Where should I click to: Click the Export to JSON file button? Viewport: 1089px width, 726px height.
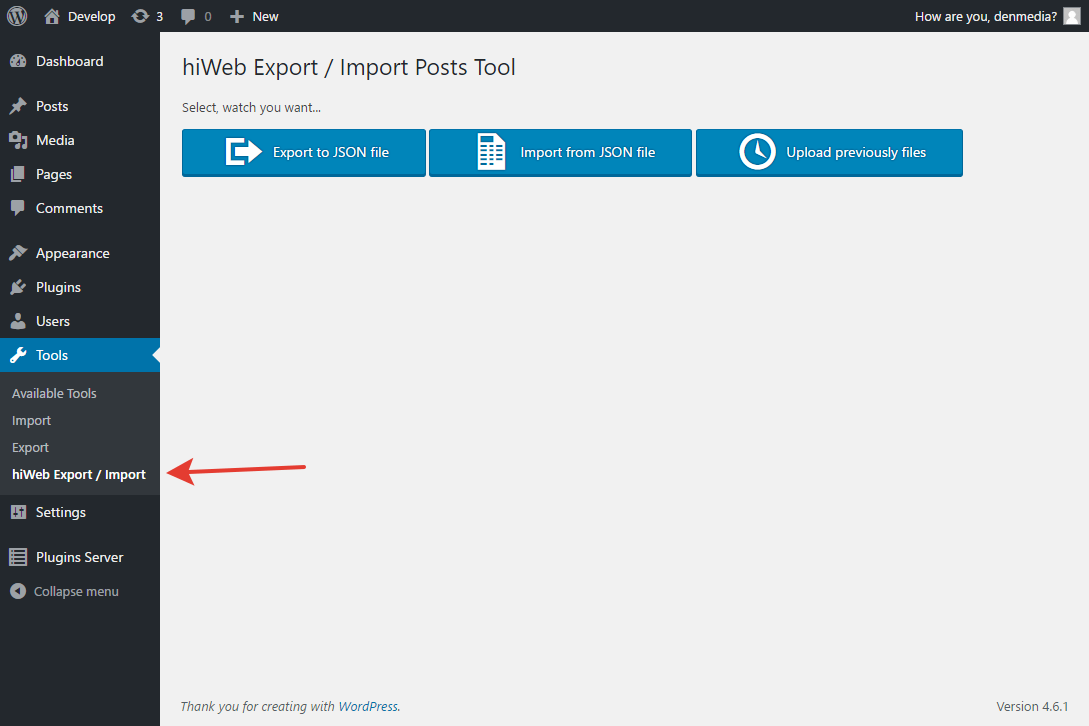304,153
